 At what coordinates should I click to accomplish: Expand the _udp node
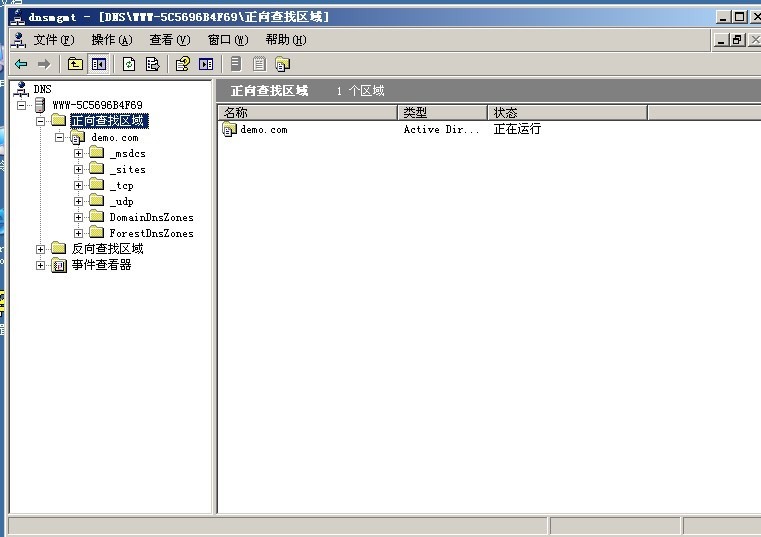pyautogui.click(x=78, y=201)
